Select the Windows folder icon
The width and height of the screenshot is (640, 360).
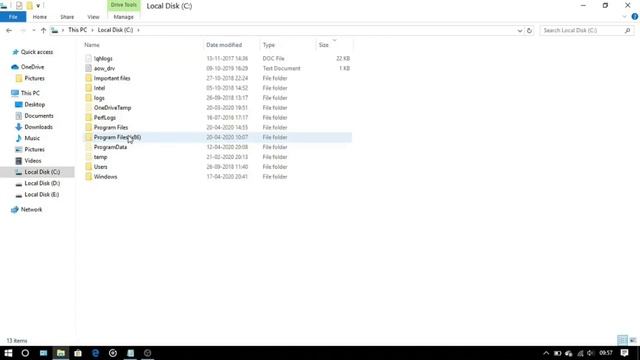89,177
